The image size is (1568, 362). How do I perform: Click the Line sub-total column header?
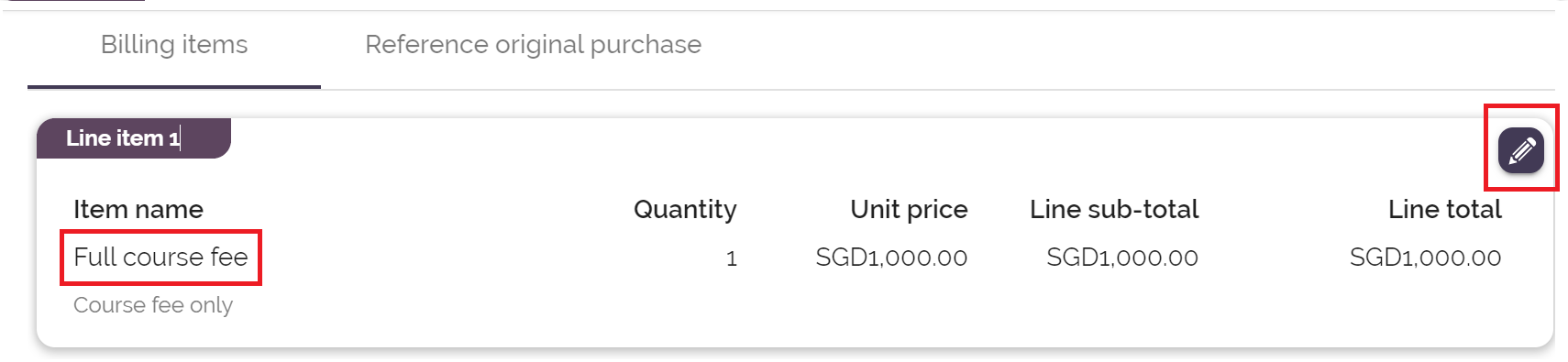[1114, 210]
